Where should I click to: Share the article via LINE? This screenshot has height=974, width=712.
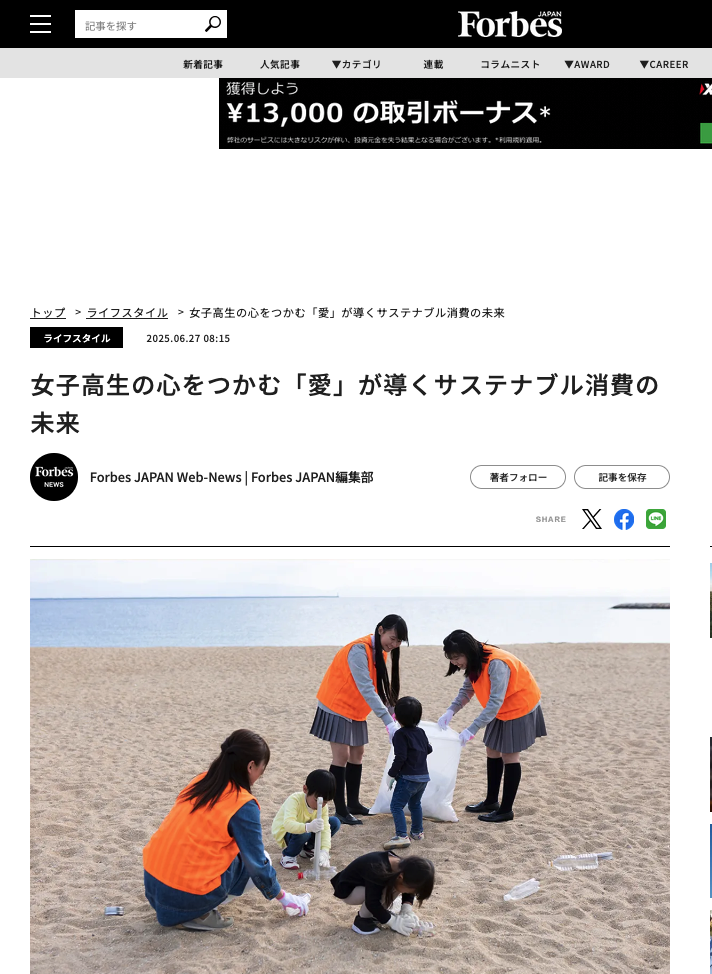[x=656, y=519]
